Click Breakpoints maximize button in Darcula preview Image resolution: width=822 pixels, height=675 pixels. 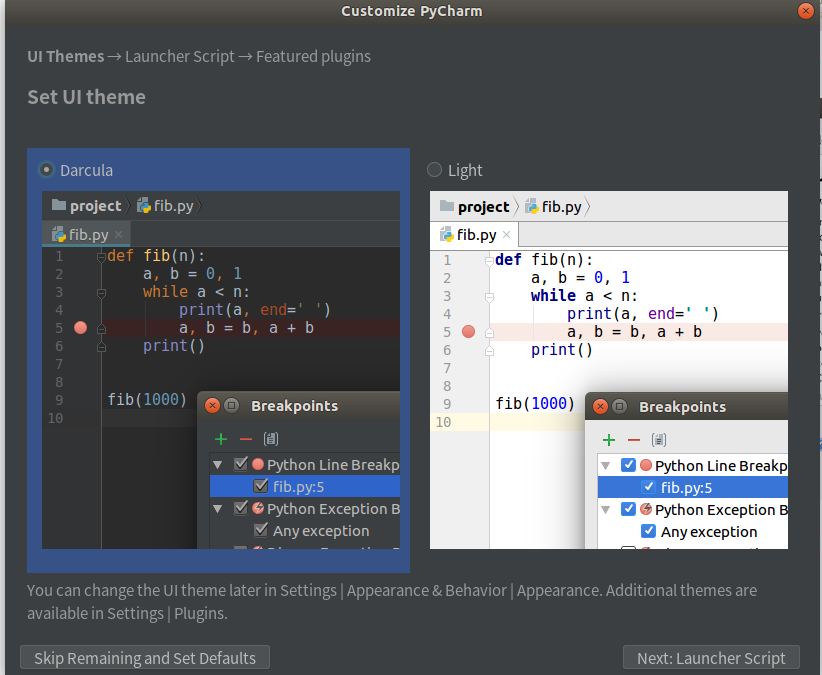[231, 406]
